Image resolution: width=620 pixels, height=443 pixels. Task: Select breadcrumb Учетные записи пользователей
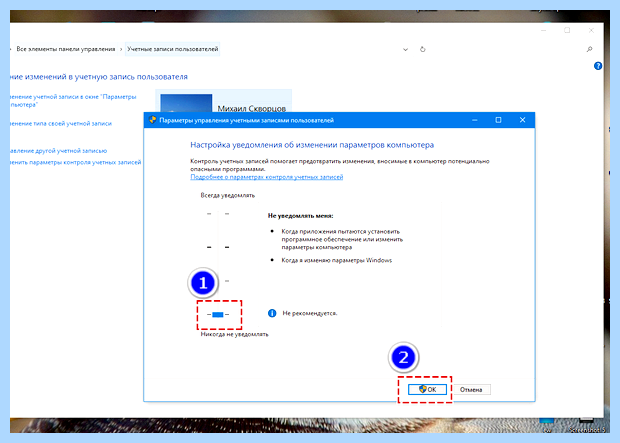tap(172, 49)
